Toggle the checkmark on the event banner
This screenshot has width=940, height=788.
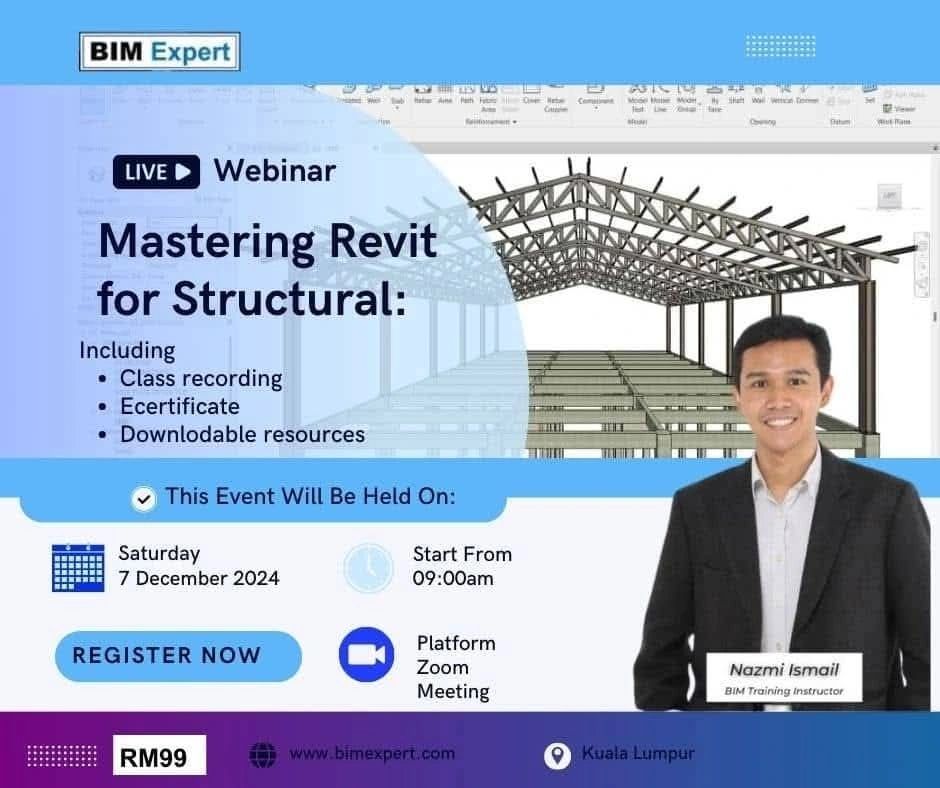tap(144, 497)
